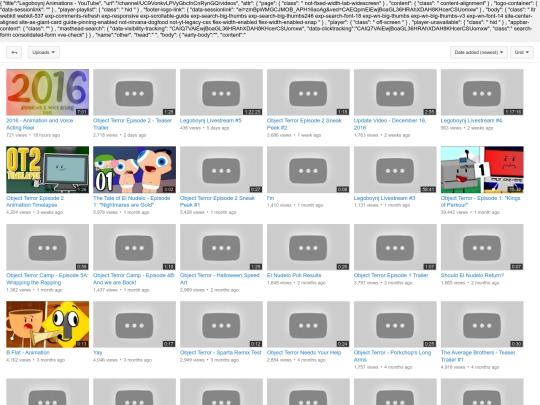
Task: Open 'Legoboynj Livestream #4' title link
Action: pos(471,121)
